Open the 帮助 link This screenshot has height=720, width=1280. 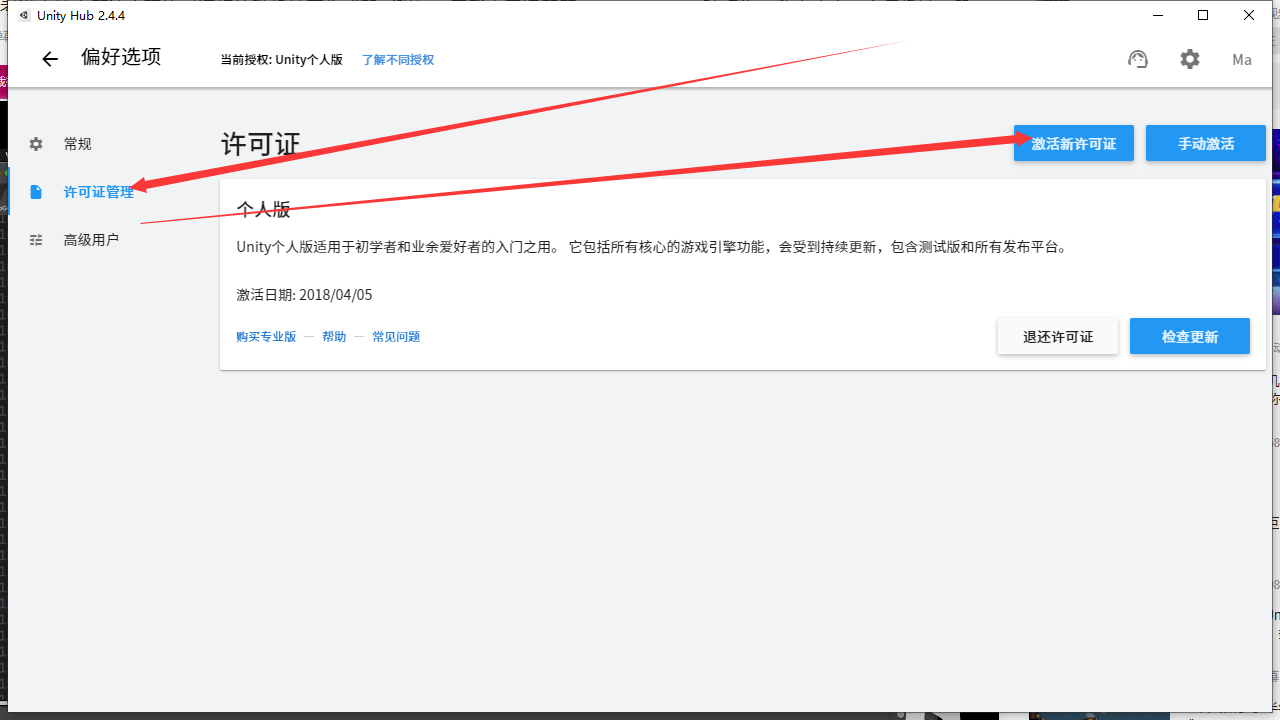[x=334, y=336]
